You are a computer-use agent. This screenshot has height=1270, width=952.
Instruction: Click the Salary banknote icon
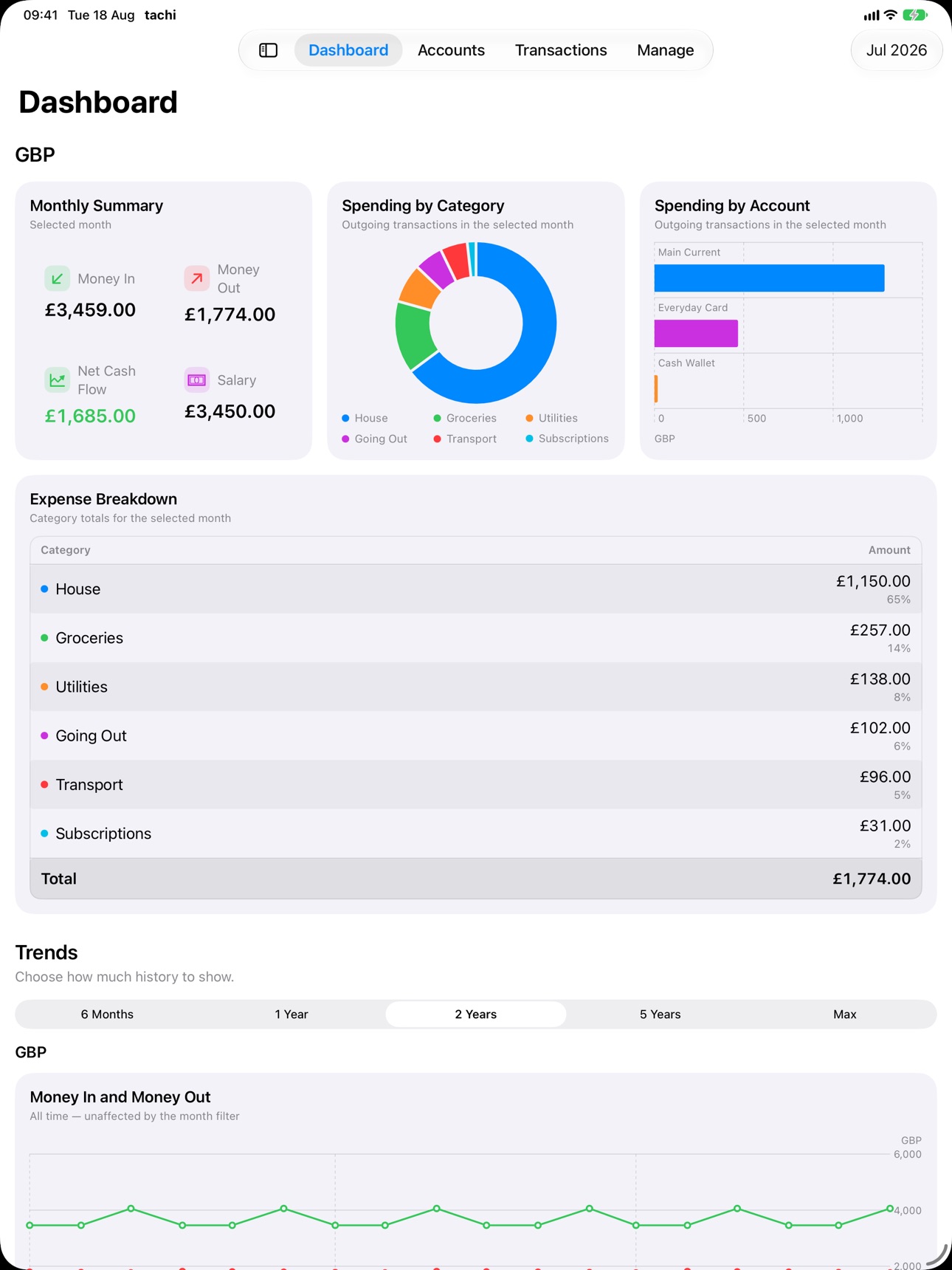tap(196, 380)
